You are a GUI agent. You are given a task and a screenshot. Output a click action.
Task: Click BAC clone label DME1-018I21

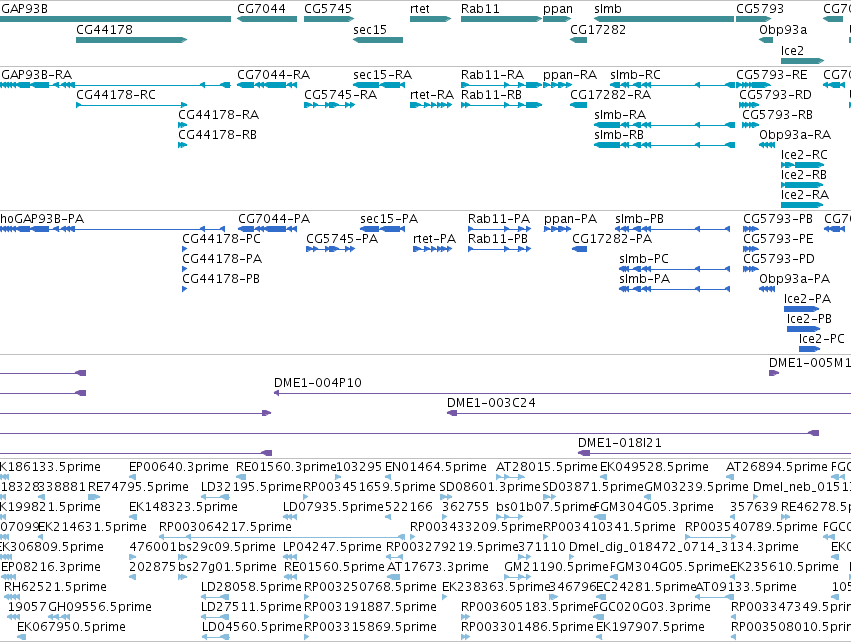click(x=620, y=443)
